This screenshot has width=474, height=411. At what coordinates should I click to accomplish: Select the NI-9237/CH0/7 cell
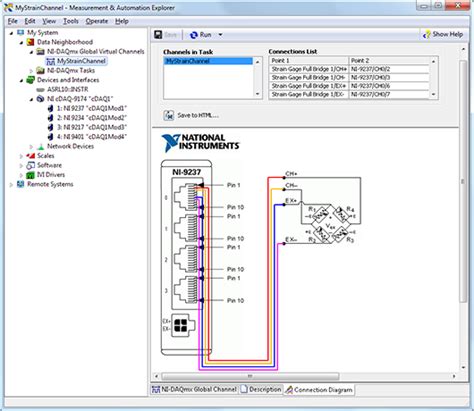389,95
